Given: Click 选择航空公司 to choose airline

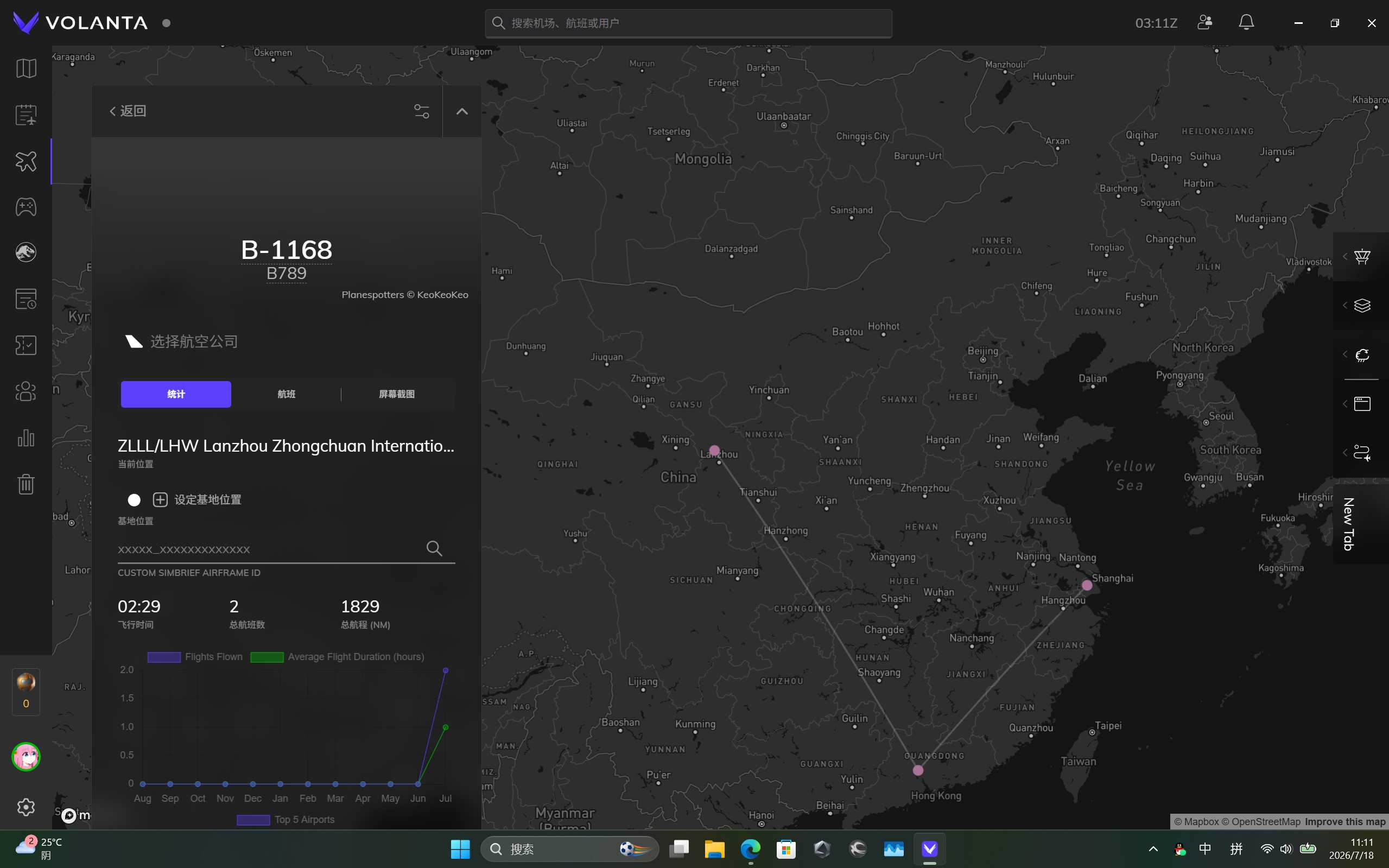Looking at the screenshot, I should [x=194, y=341].
